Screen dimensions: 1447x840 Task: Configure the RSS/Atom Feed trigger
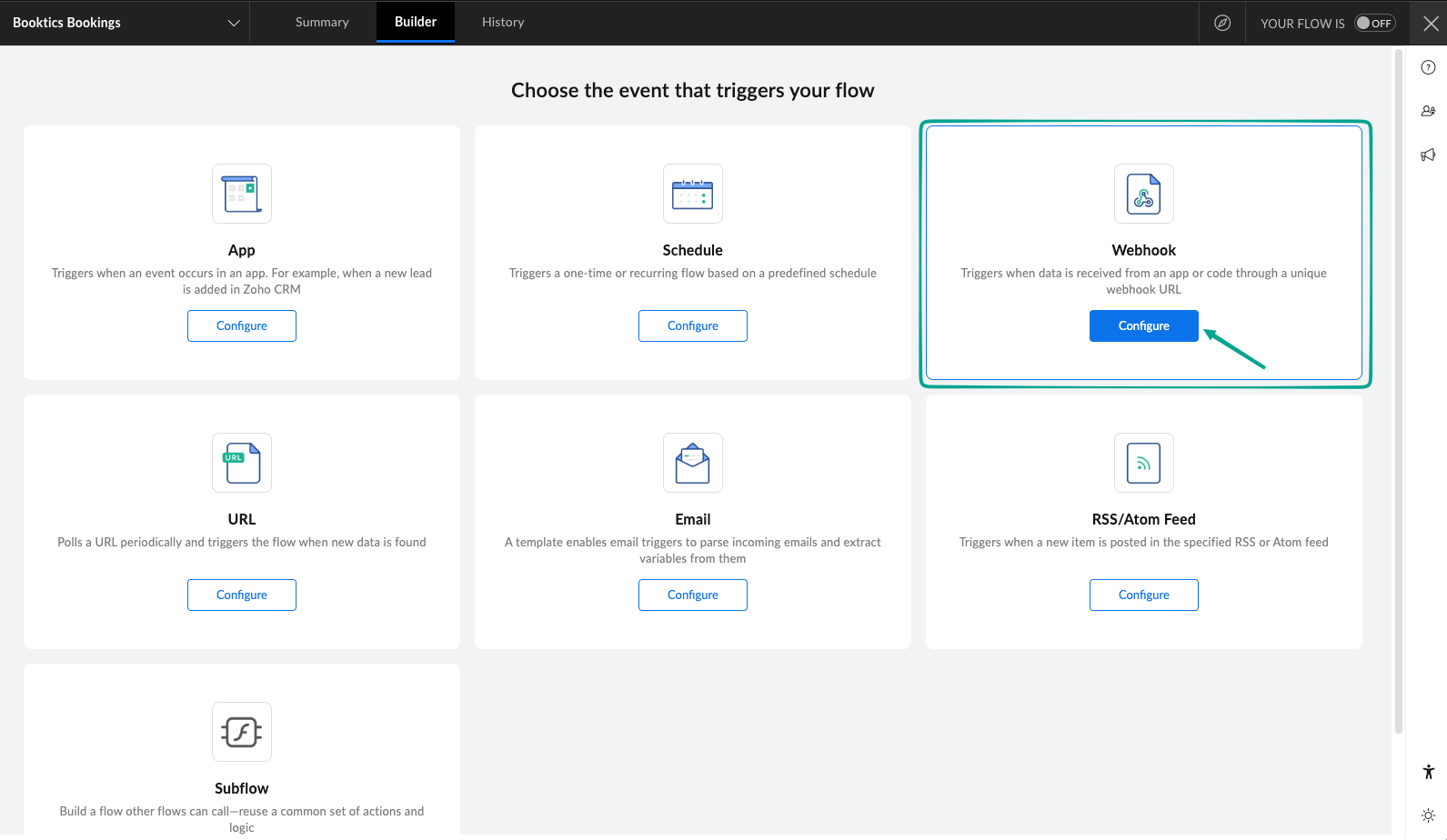1144,595
